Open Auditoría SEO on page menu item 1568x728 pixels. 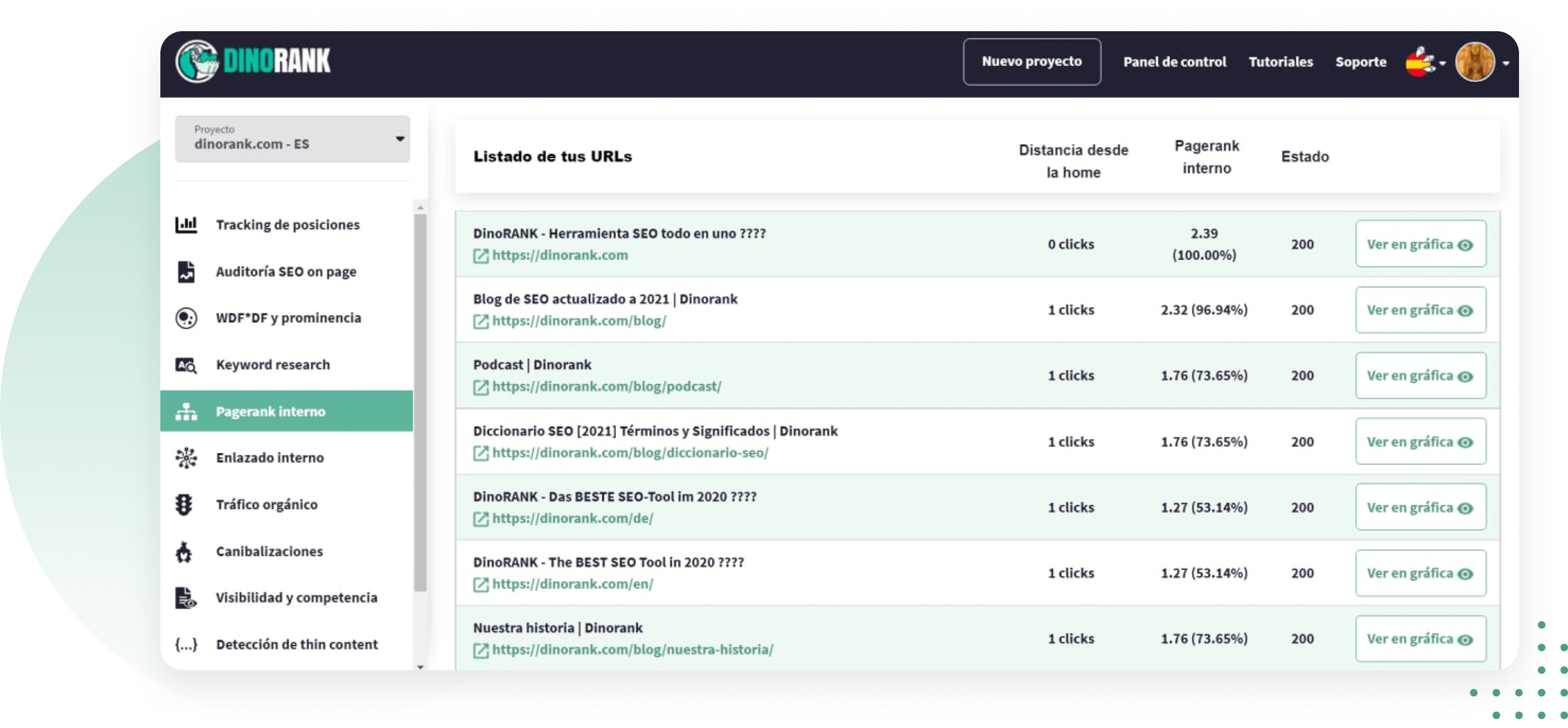[287, 271]
